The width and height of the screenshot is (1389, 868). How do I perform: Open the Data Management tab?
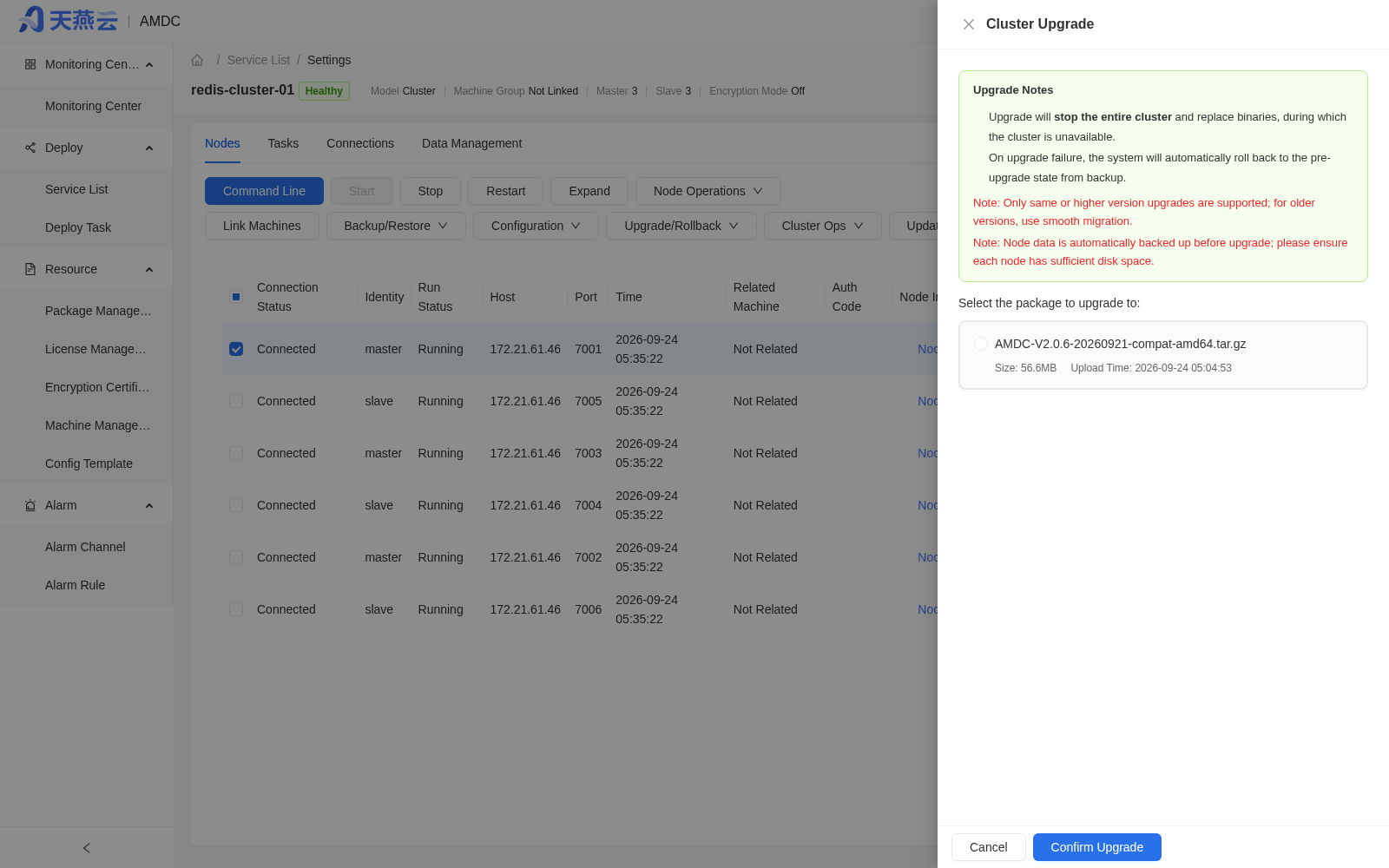pos(471,143)
